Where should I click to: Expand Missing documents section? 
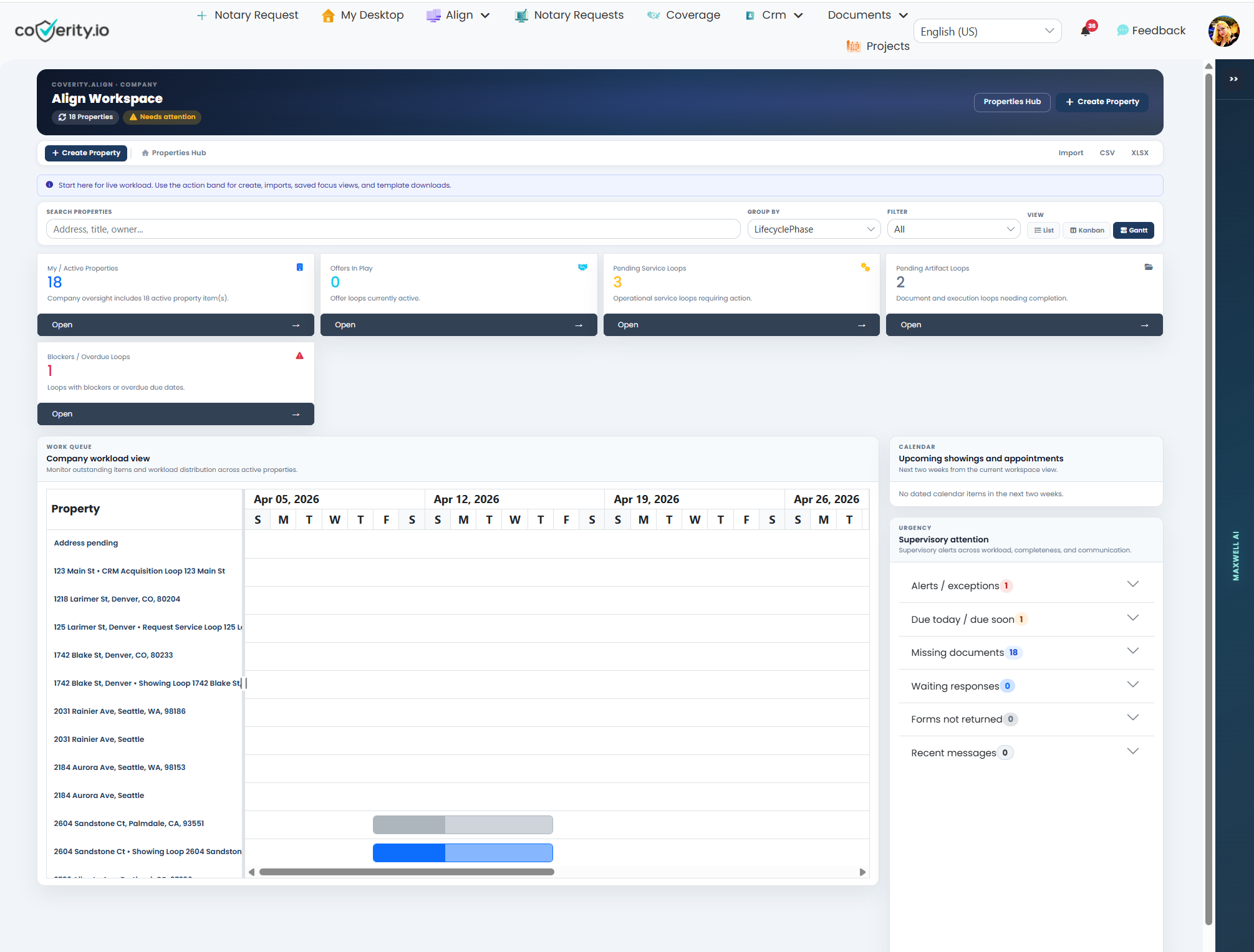tap(1026, 653)
